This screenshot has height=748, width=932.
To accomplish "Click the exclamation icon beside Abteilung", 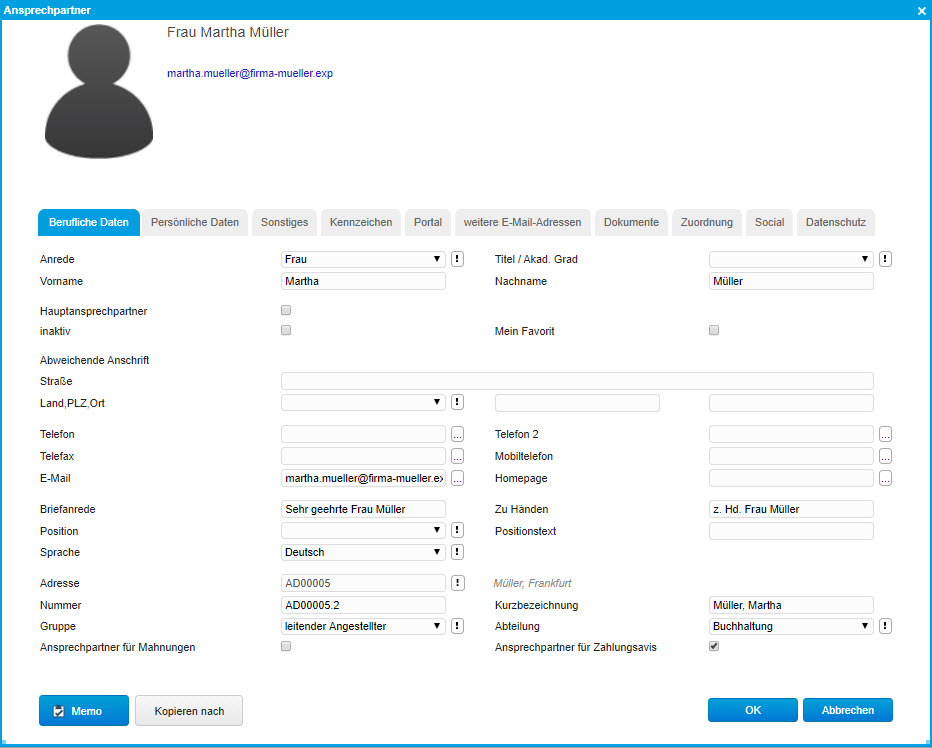I will coord(885,625).
